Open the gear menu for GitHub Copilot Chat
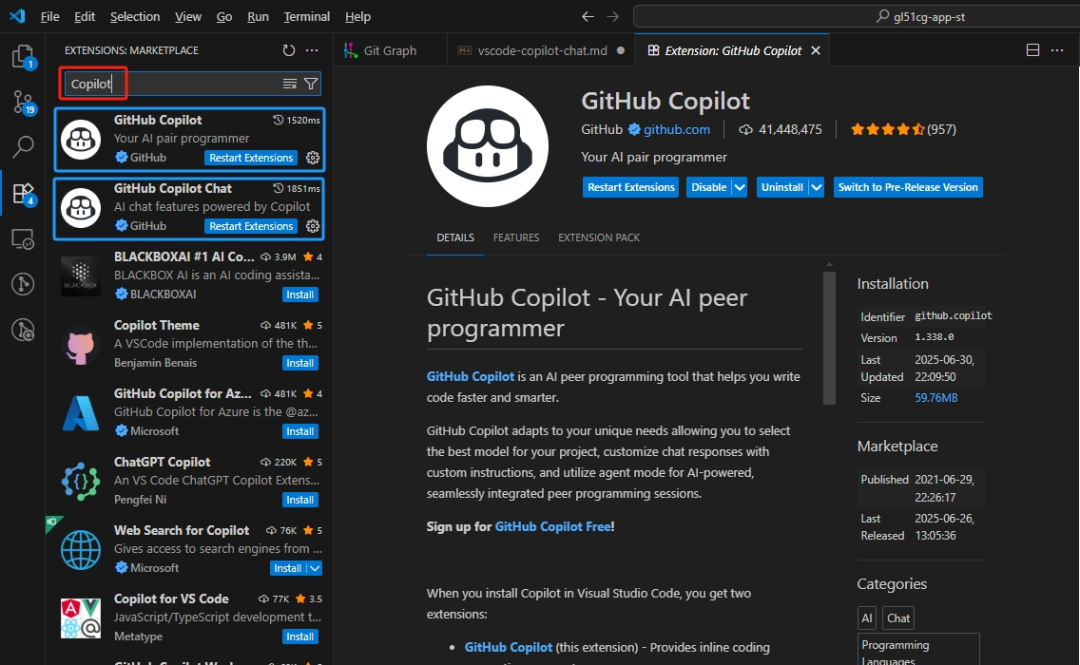This screenshot has width=1080, height=665. point(313,226)
